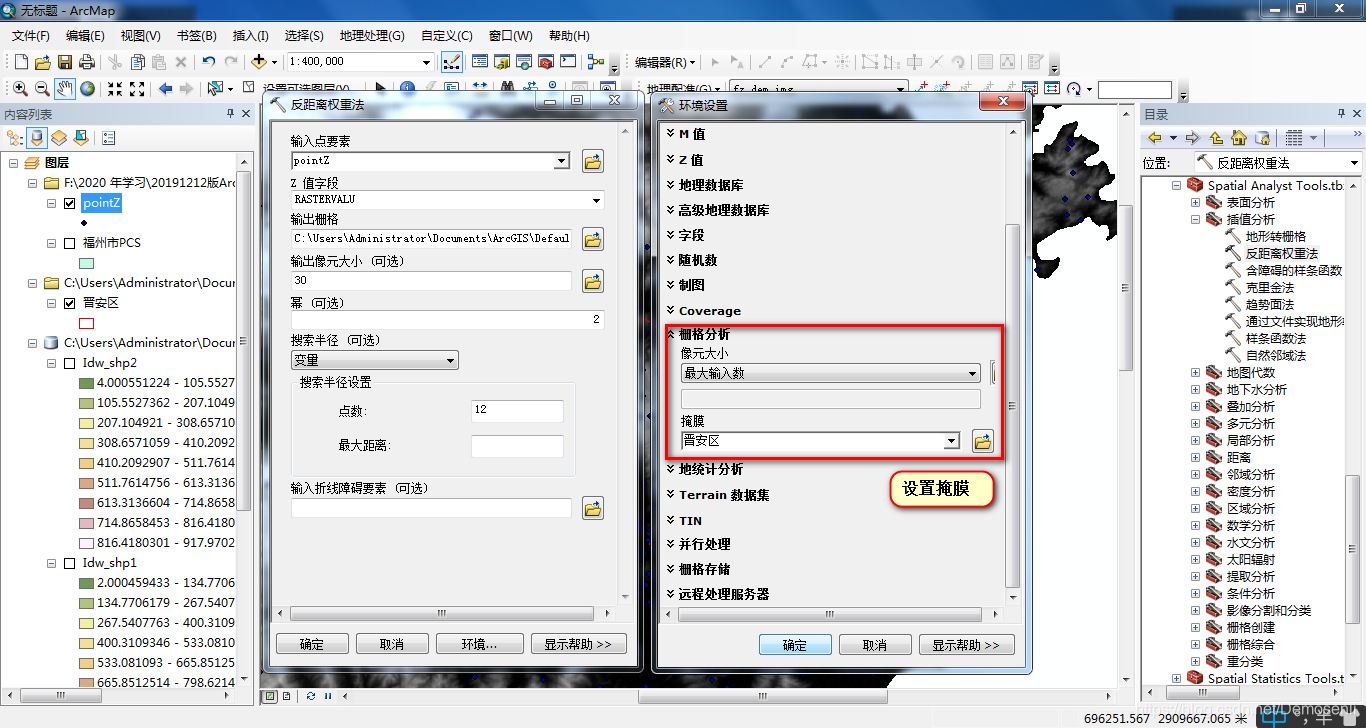
Task: Open the 文件(F) menu
Action: (x=31, y=36)
